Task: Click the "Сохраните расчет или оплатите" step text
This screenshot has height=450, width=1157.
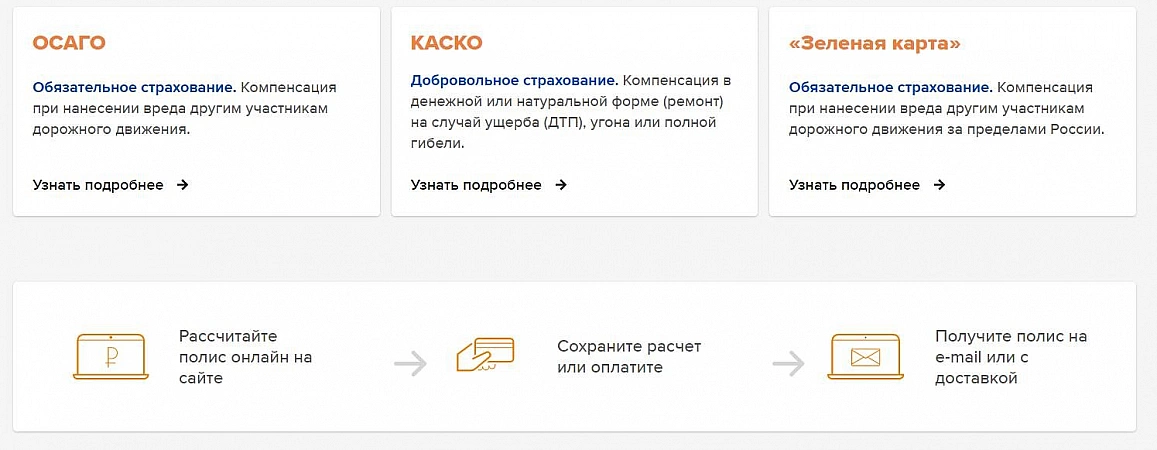Action: (x=629, y=357)
